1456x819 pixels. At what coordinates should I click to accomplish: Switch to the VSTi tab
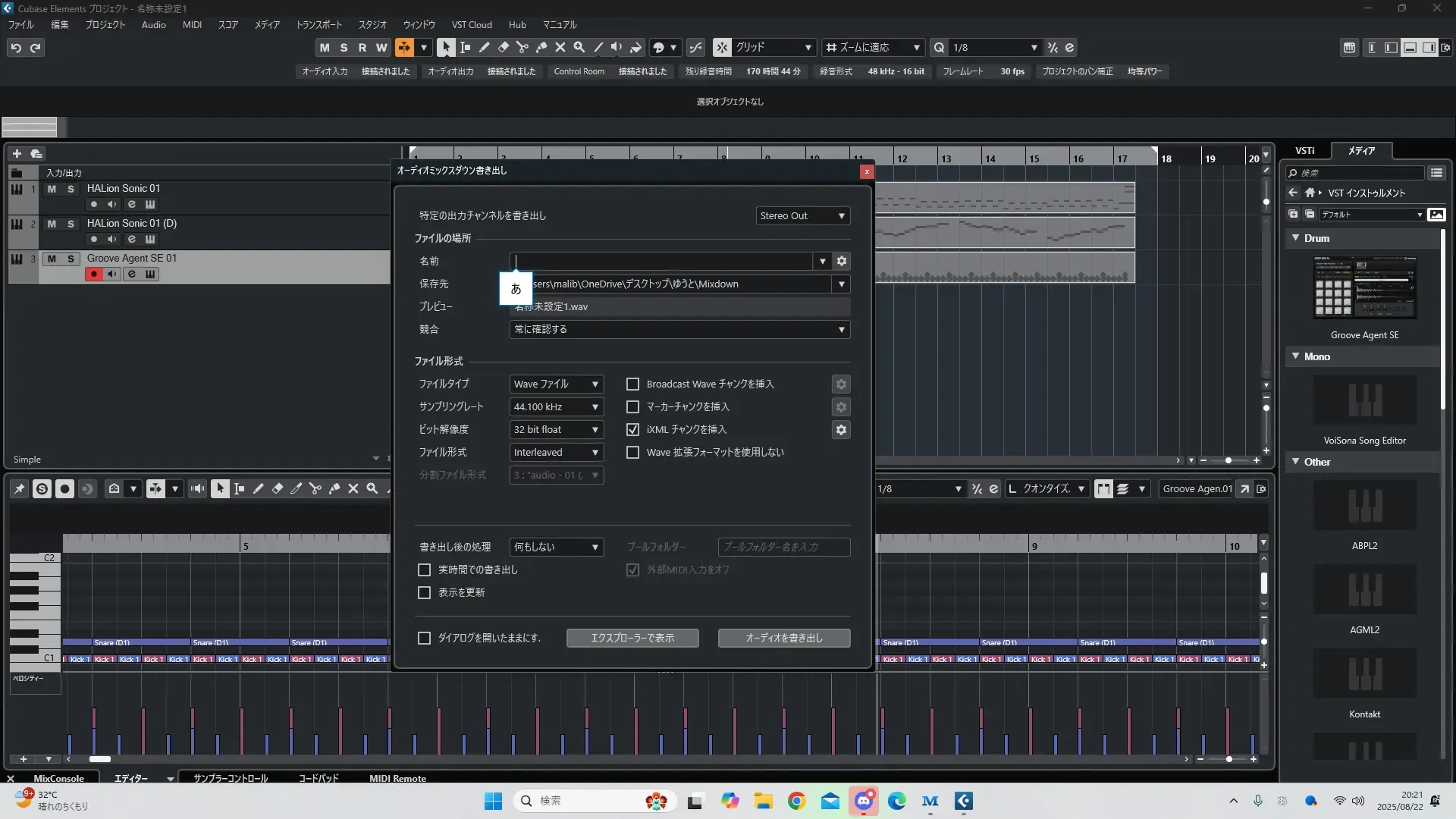1304,150
